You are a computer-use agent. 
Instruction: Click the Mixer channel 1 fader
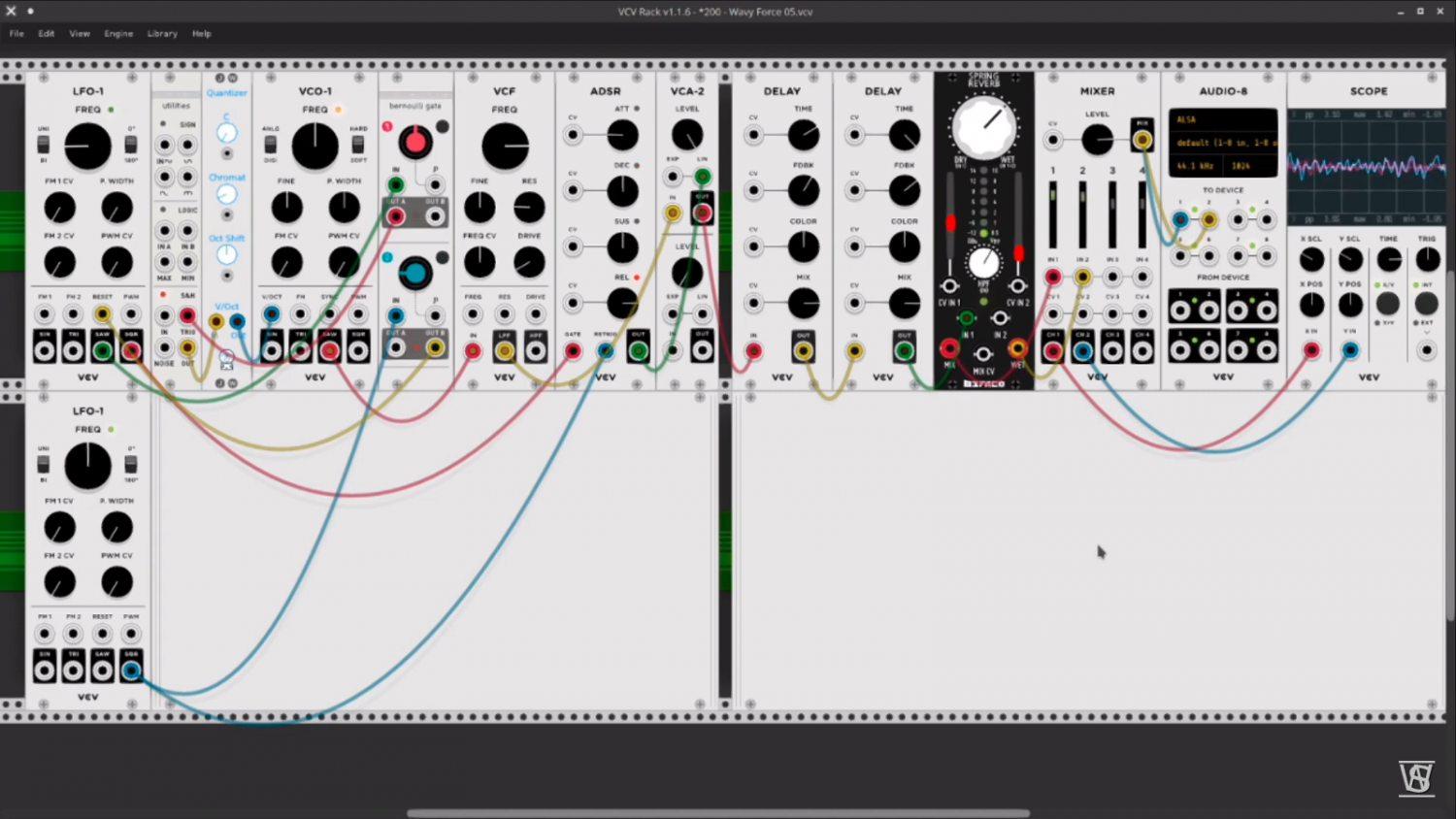click(x=1053, y=214)
